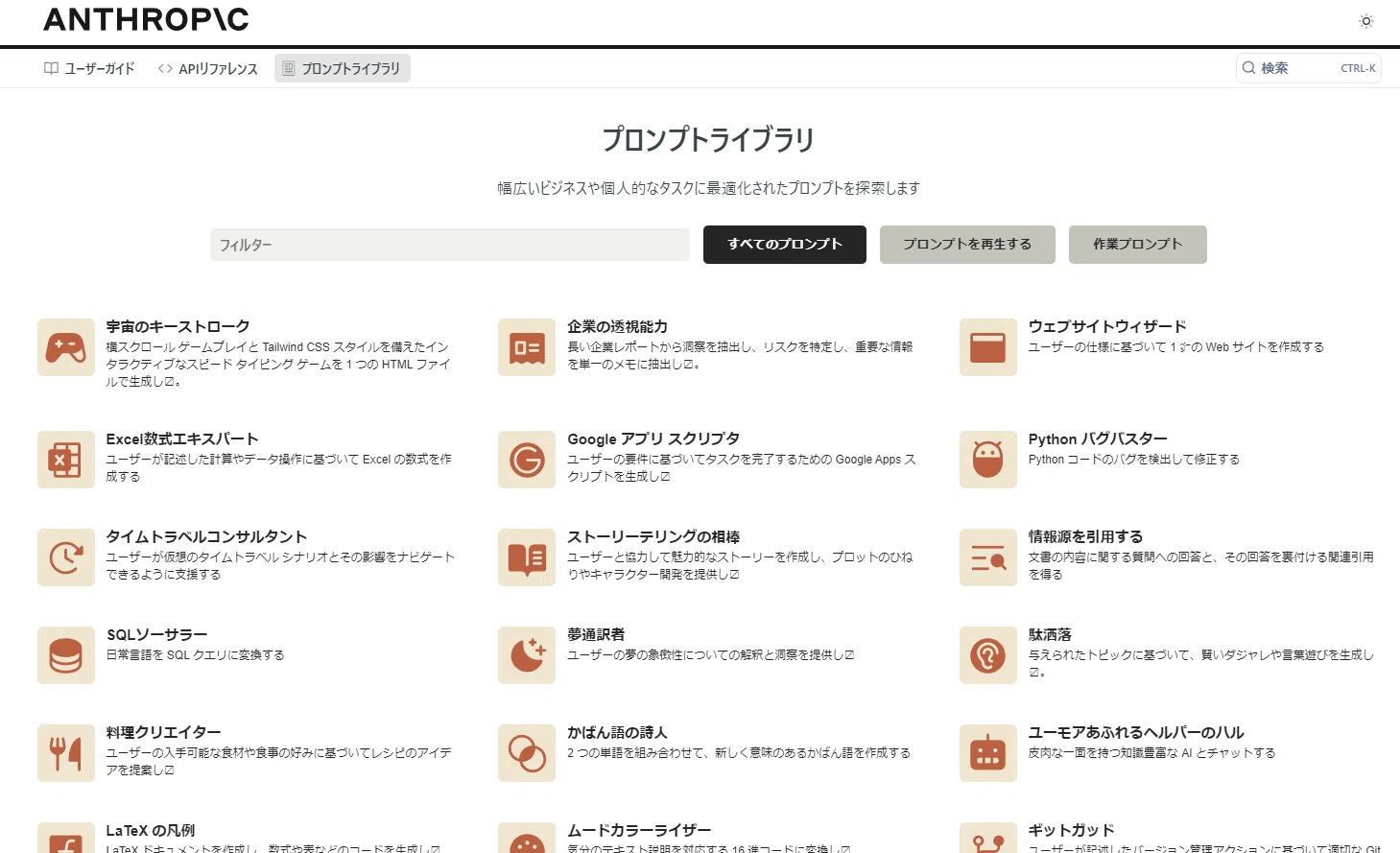Viewport: 1400px width, 853px height.
Task: Click into the フィルター input field
Action: point(450,245)
